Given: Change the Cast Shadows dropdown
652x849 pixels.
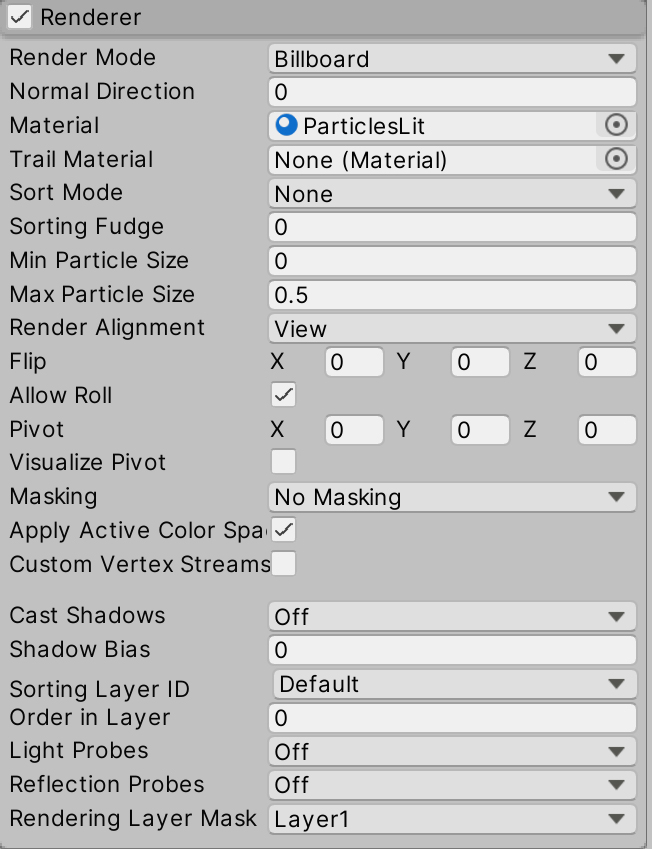Looking at the screenshot, I should tap(452, 616).
